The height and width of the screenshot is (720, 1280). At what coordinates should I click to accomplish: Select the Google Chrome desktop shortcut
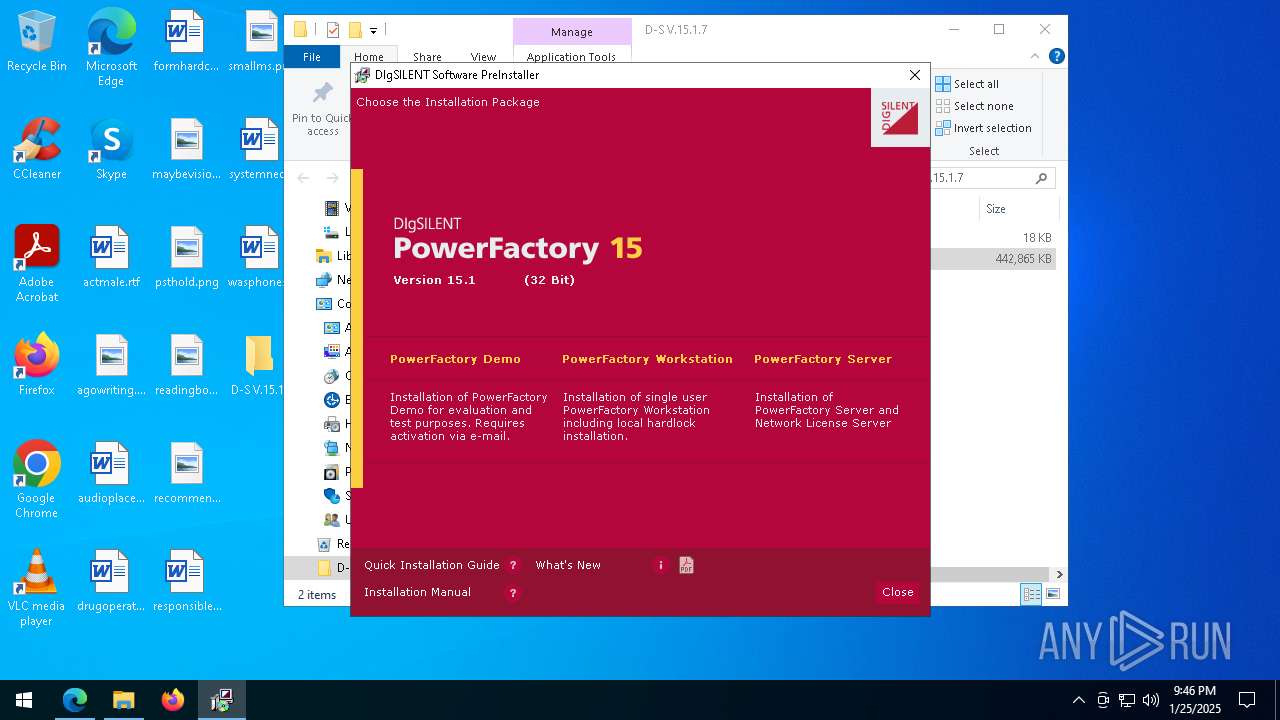[37, 480]
